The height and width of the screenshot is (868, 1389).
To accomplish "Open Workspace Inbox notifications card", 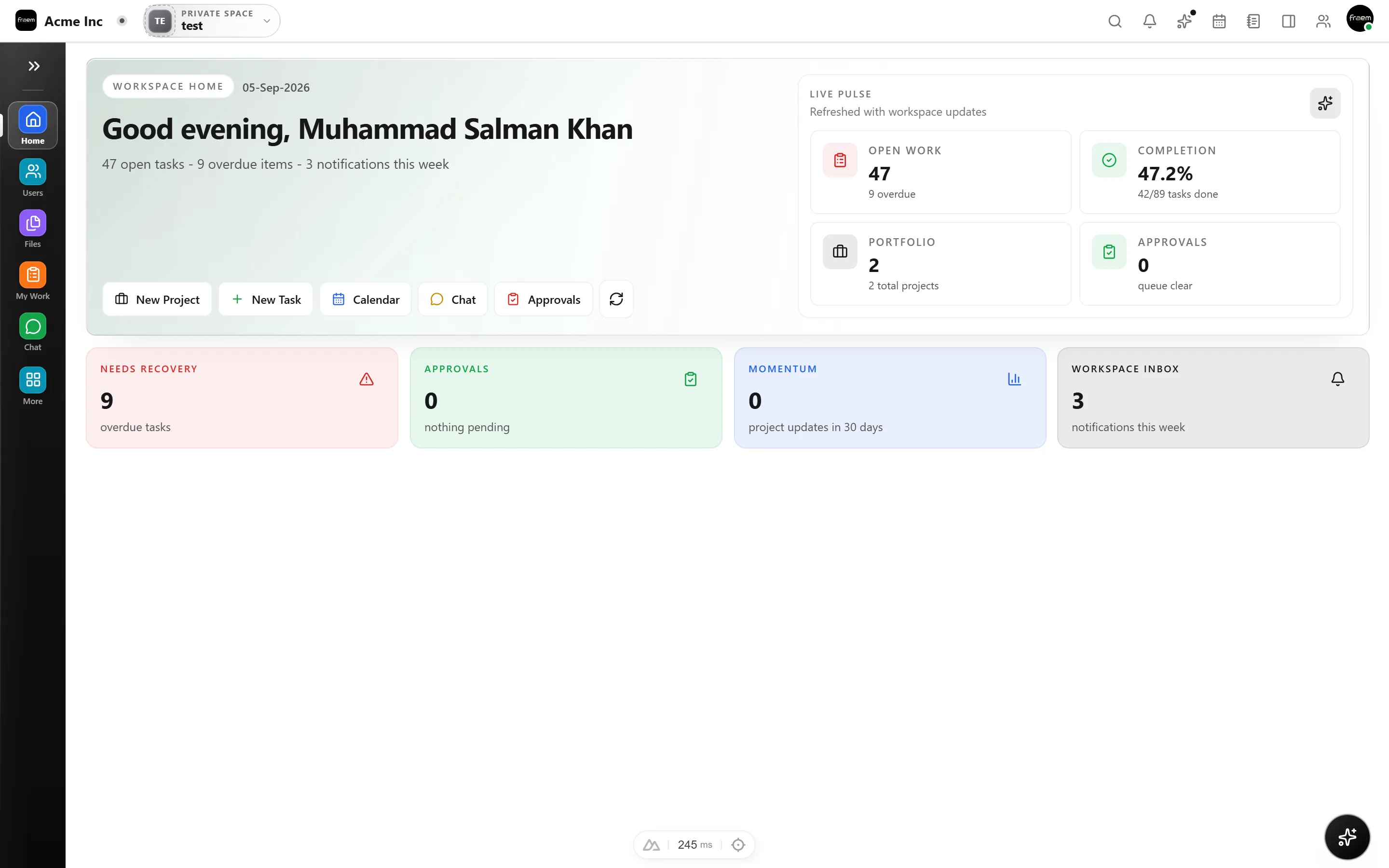I will coord(1213,398).
